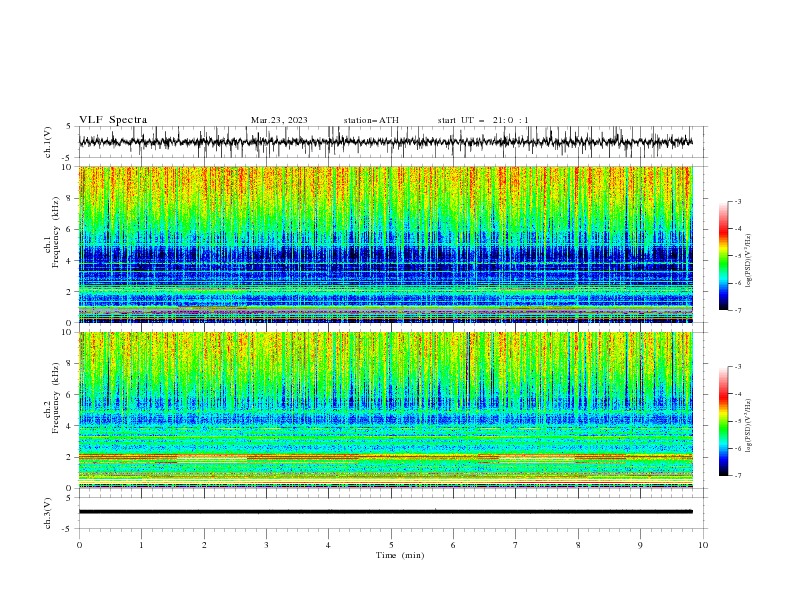Click time axis tick label "4"

[328, 545]
